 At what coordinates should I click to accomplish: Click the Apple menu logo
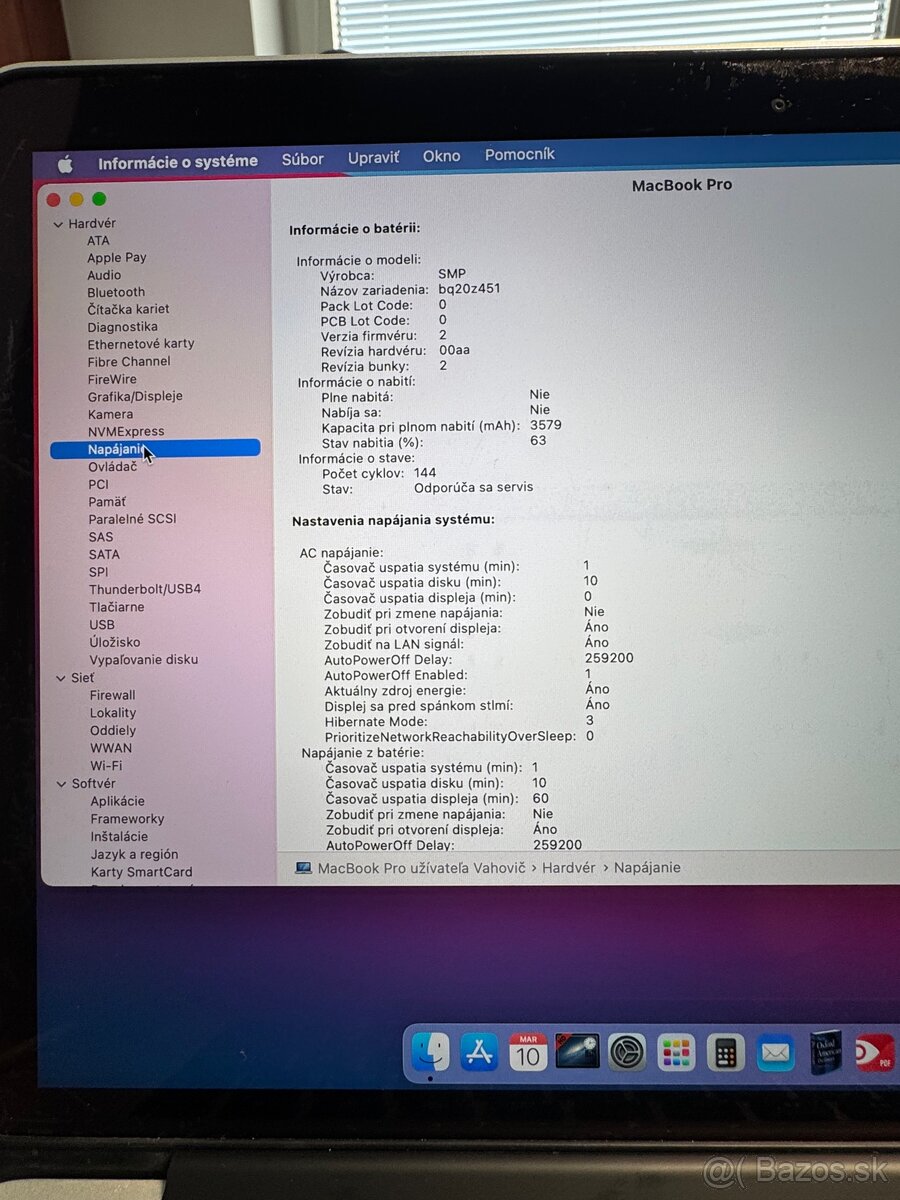[63, 160]
